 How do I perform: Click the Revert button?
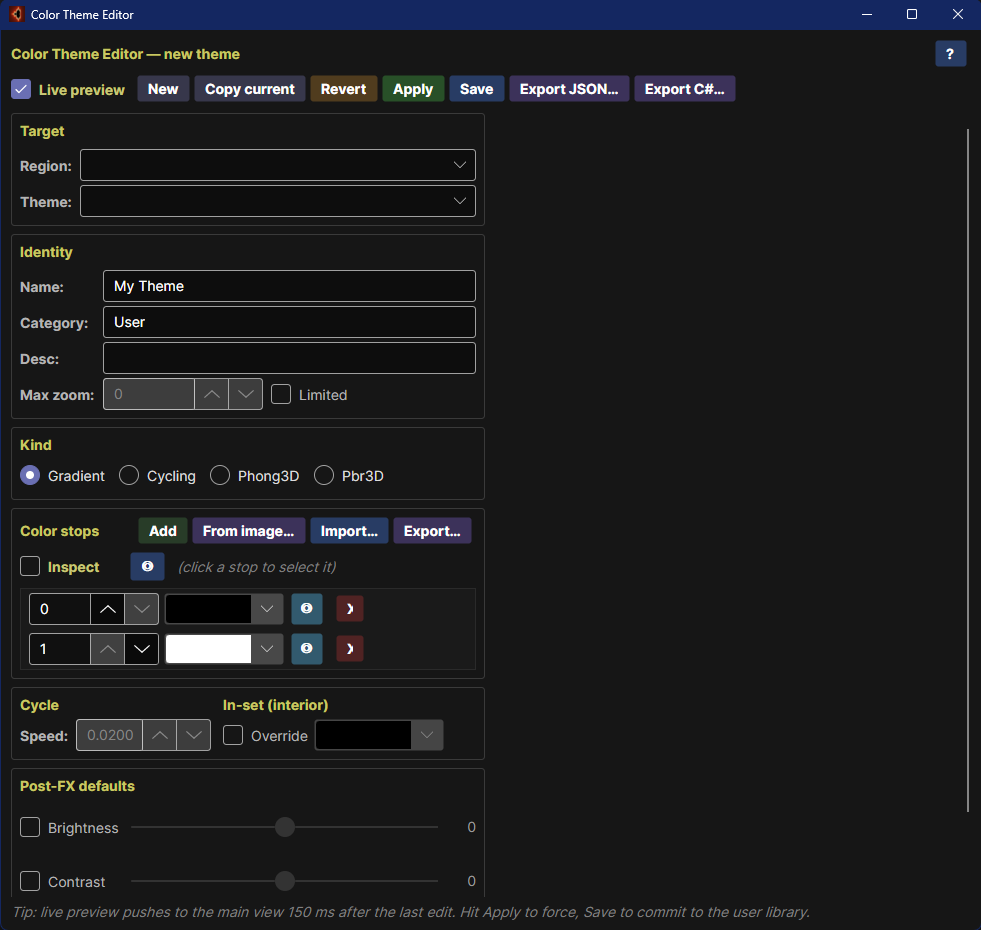[343, 89]
